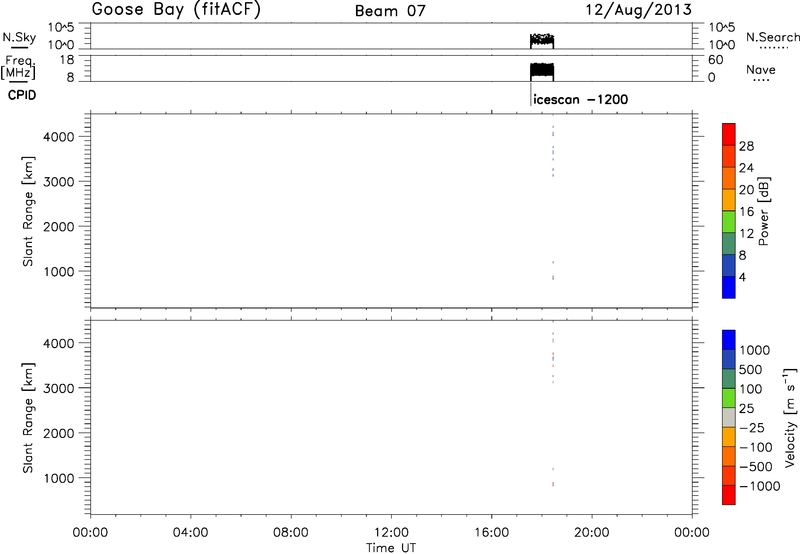Select the "4000" range tick in velocity panel
The image size is (800, 554).
click(x=59, y=344)
